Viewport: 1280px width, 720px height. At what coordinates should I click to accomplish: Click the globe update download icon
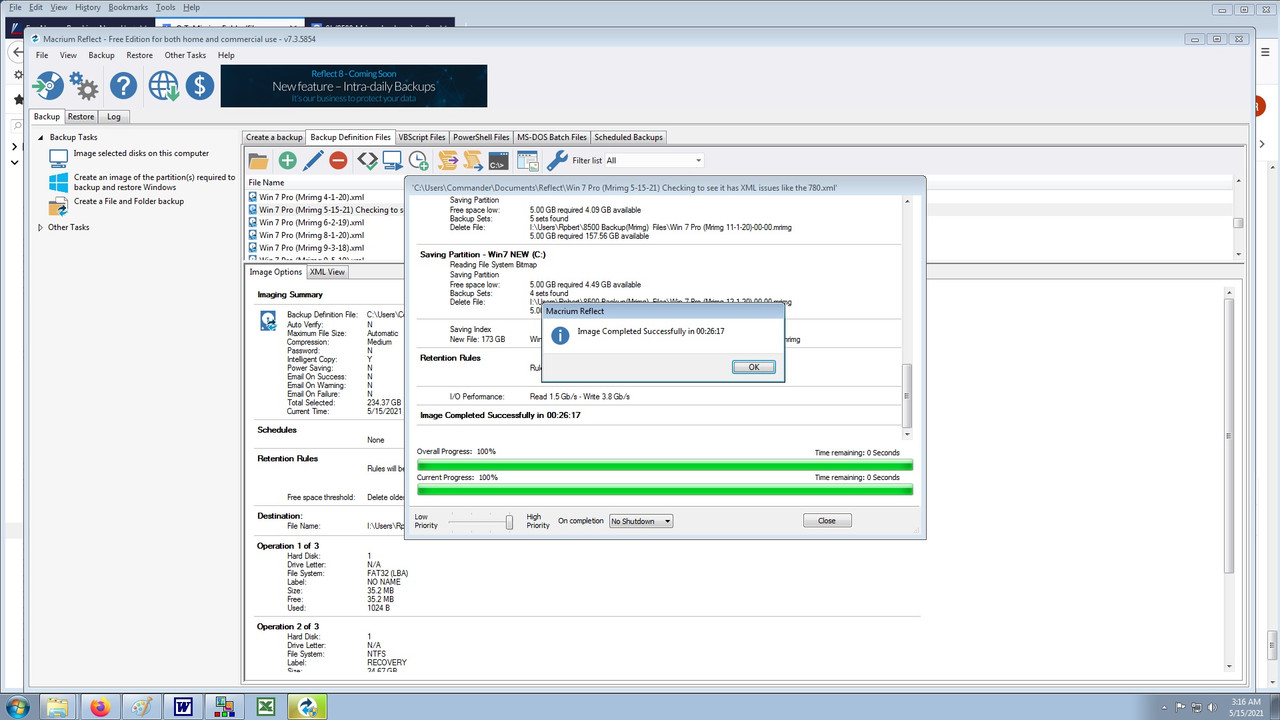tap(161, 85)
